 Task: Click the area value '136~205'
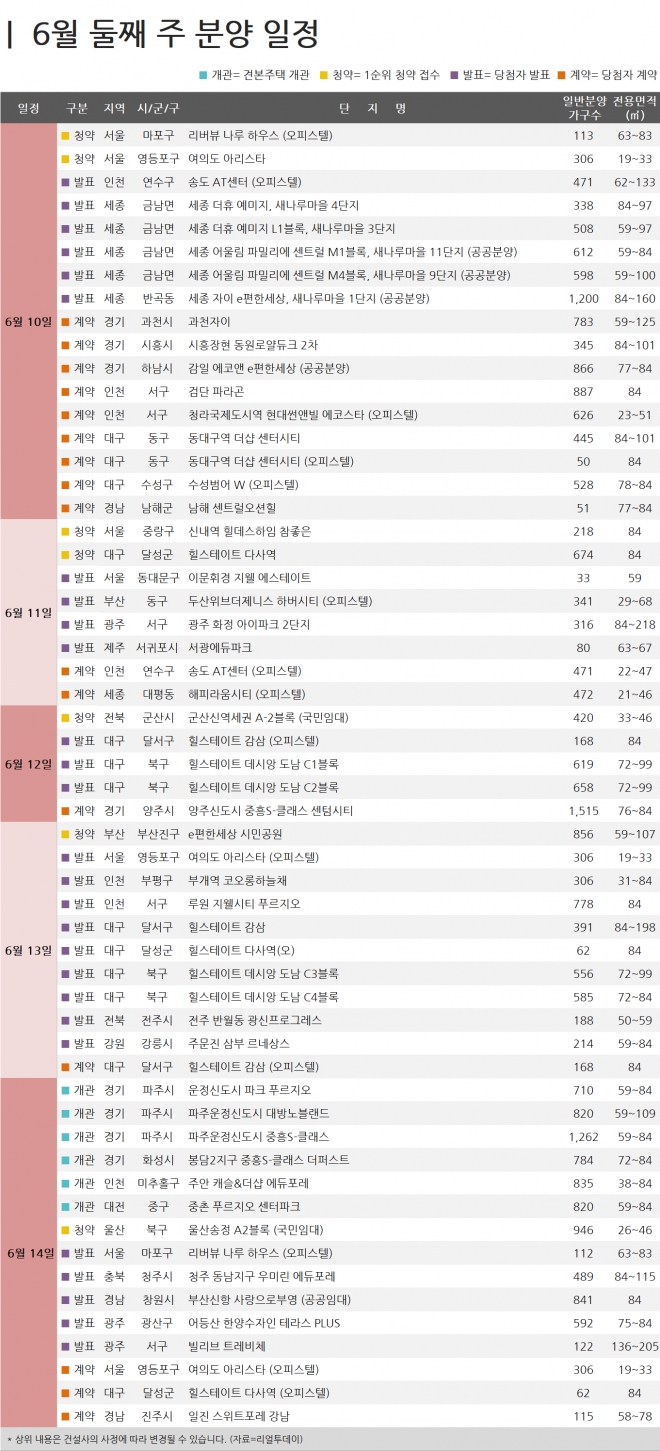[633, 1346]
